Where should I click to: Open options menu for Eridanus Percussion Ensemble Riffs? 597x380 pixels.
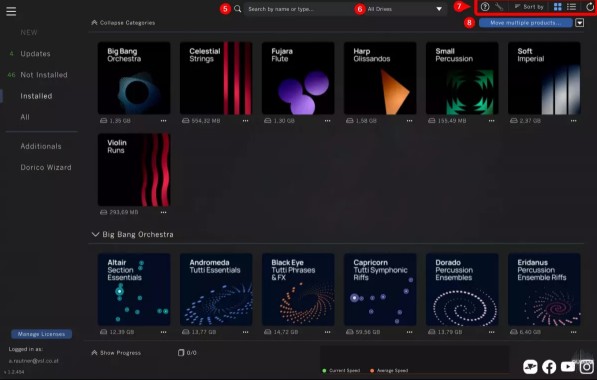coord(573,332)
